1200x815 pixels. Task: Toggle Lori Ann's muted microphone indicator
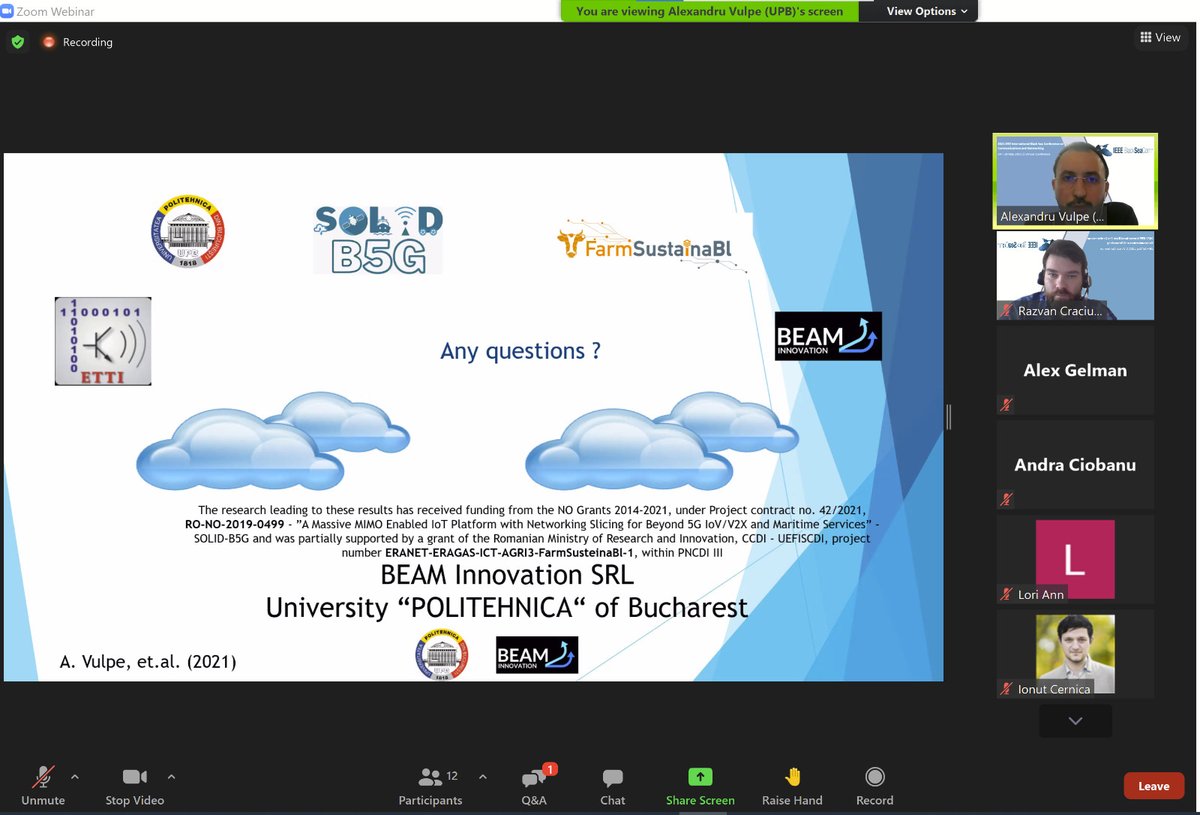coord(1006,594)
